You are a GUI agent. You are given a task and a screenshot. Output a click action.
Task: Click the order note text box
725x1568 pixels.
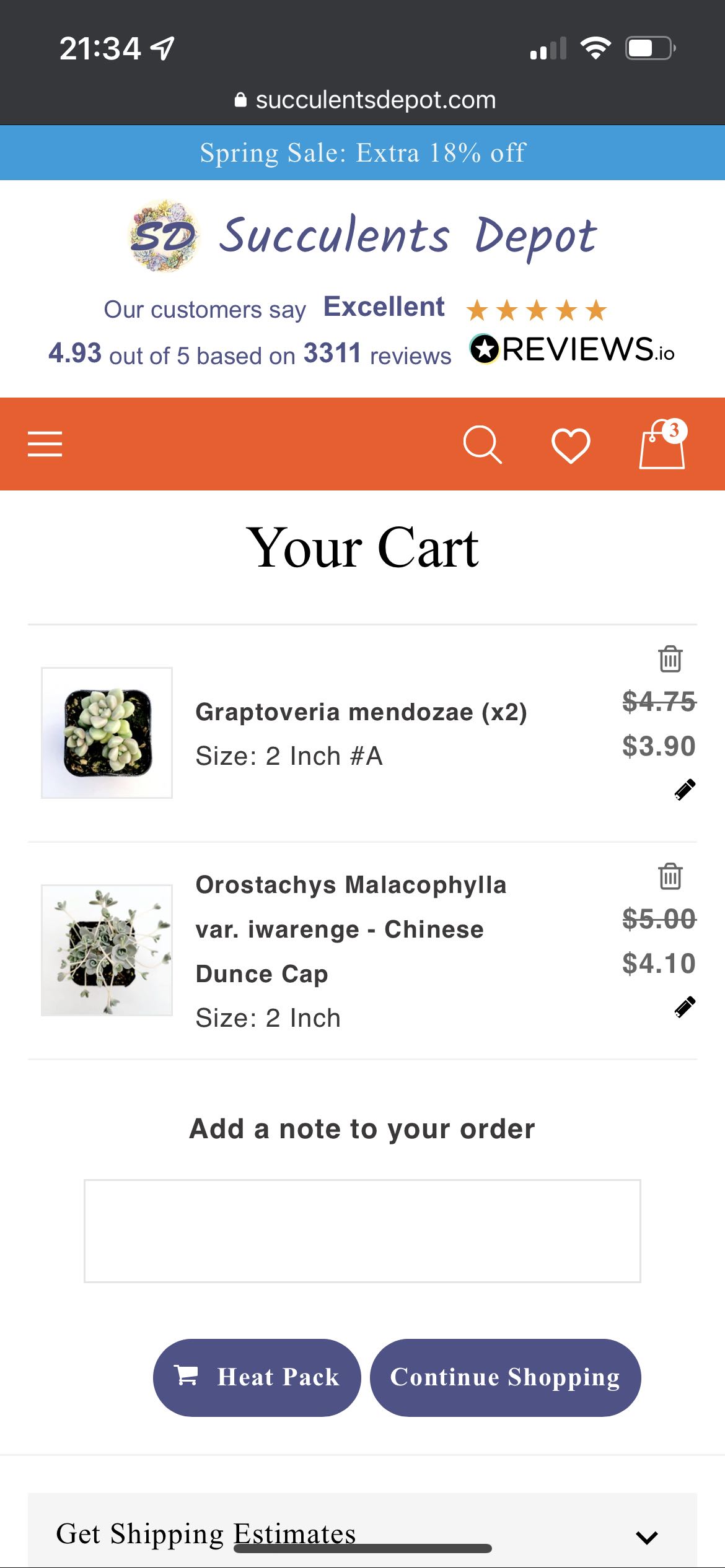(362, 1230)
